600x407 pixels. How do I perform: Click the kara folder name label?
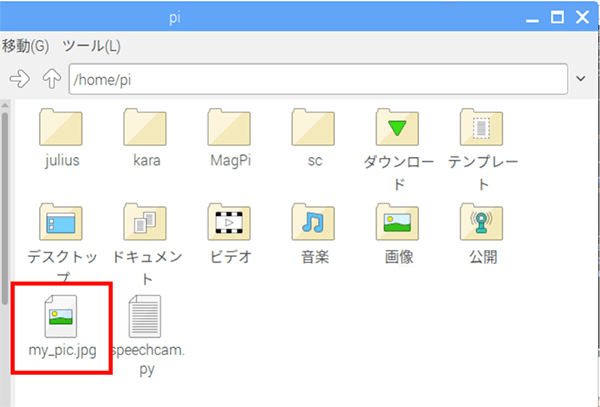147,161
